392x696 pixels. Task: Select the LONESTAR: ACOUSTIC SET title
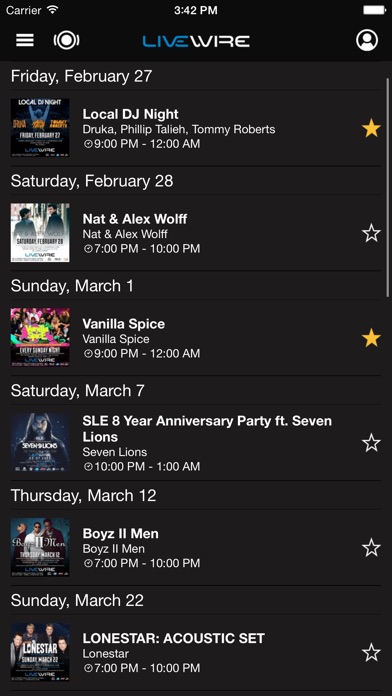tap(174, 638)
